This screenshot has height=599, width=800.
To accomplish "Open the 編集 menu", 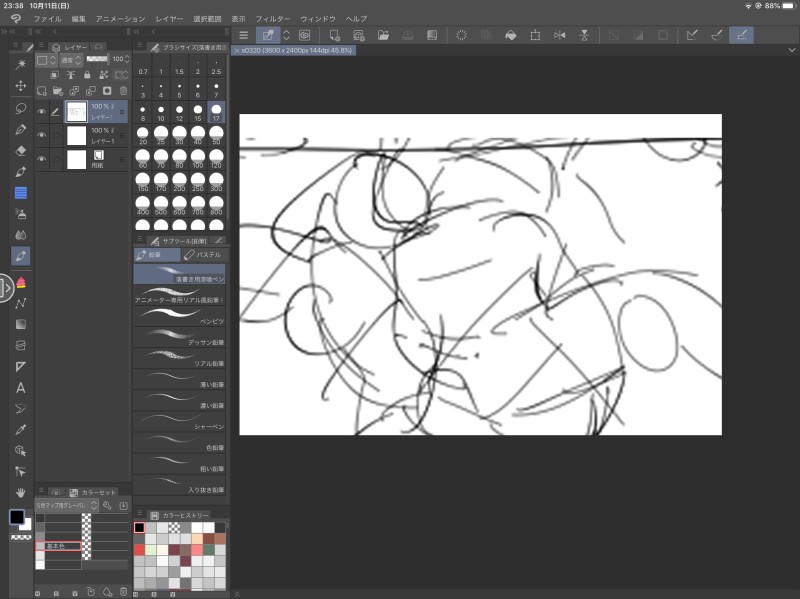I will [x=78, y=19].
